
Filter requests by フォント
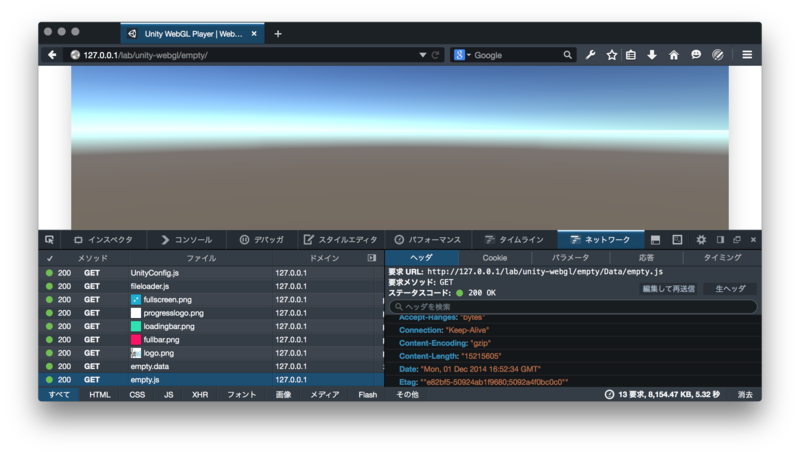coord(241,394)
